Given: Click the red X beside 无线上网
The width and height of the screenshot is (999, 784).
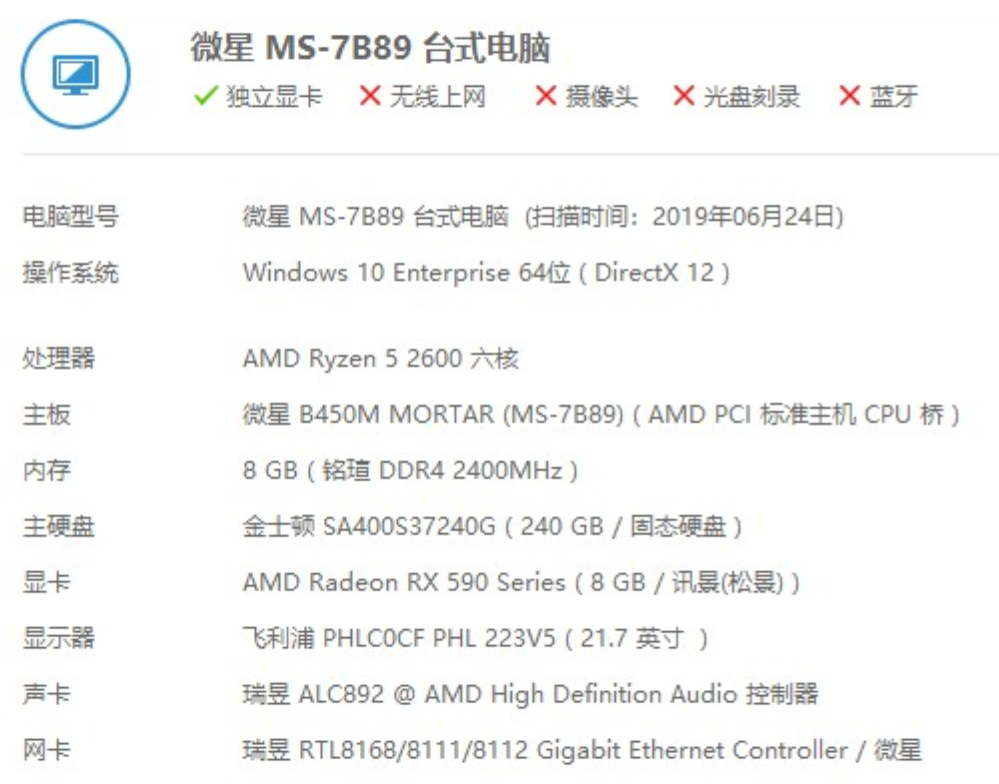Looking at the screenshot, I should point(370,96).
